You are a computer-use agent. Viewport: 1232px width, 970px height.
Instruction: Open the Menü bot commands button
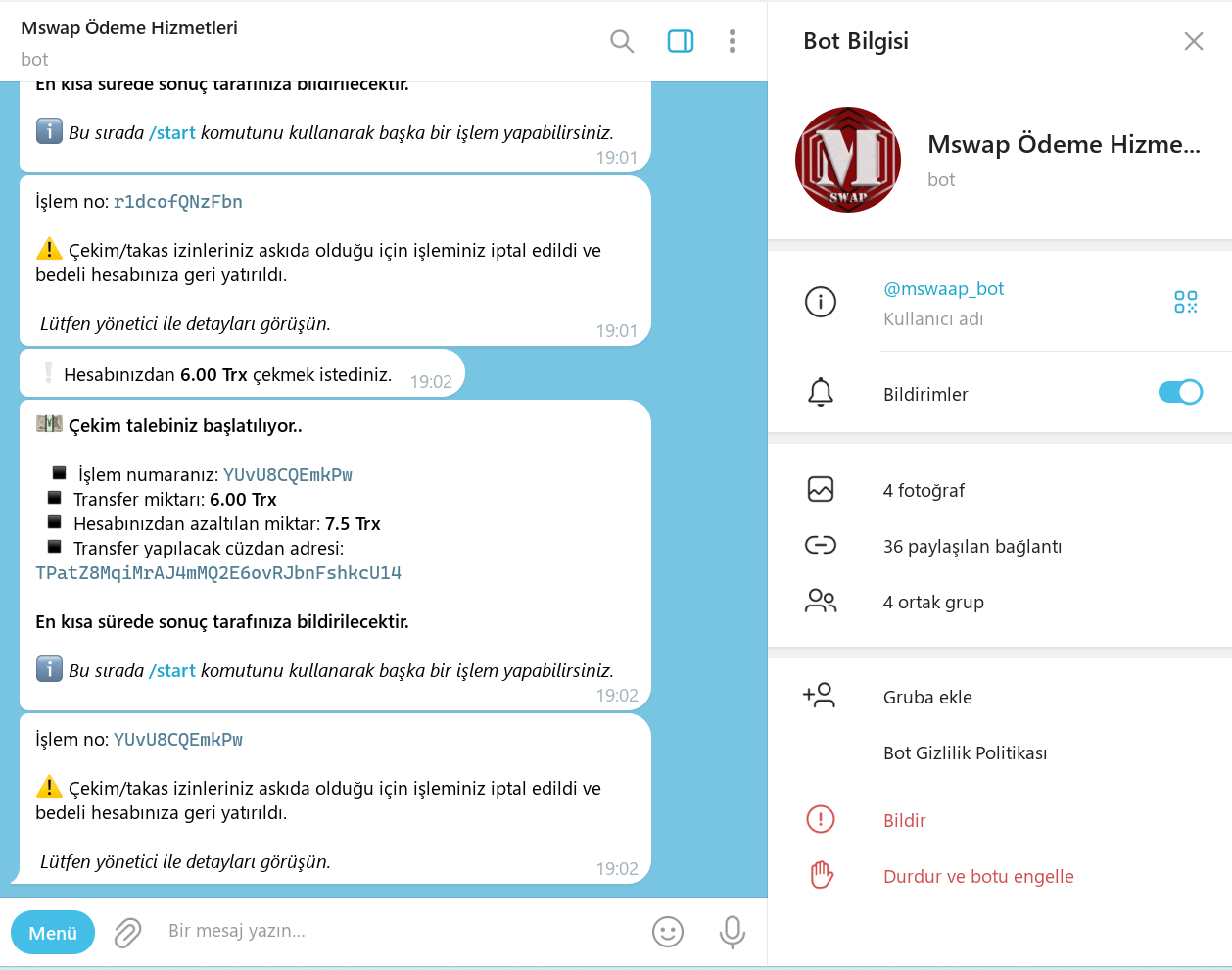(53, 933)
